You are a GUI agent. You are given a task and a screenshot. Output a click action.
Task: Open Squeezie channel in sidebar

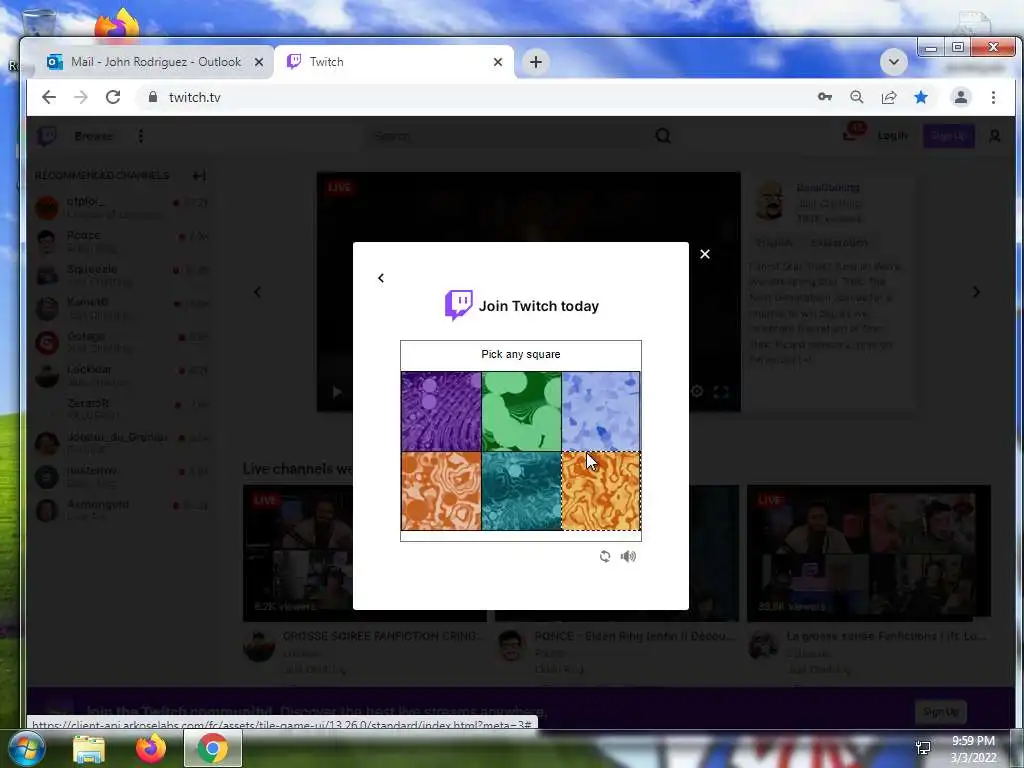[x=121, y=275]
